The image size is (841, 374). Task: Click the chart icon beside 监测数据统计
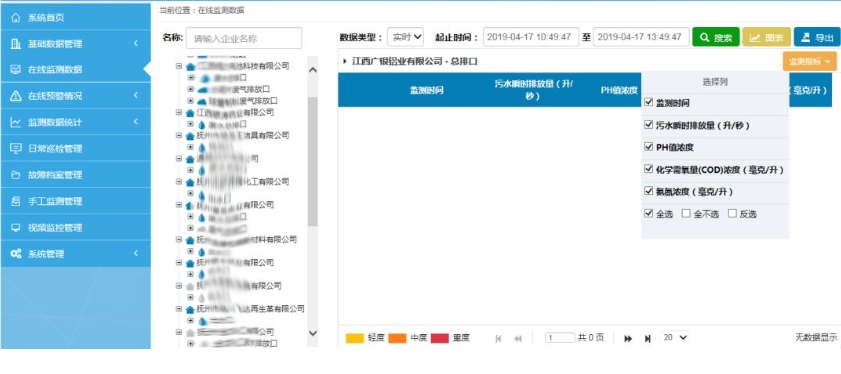coord(16,122)
